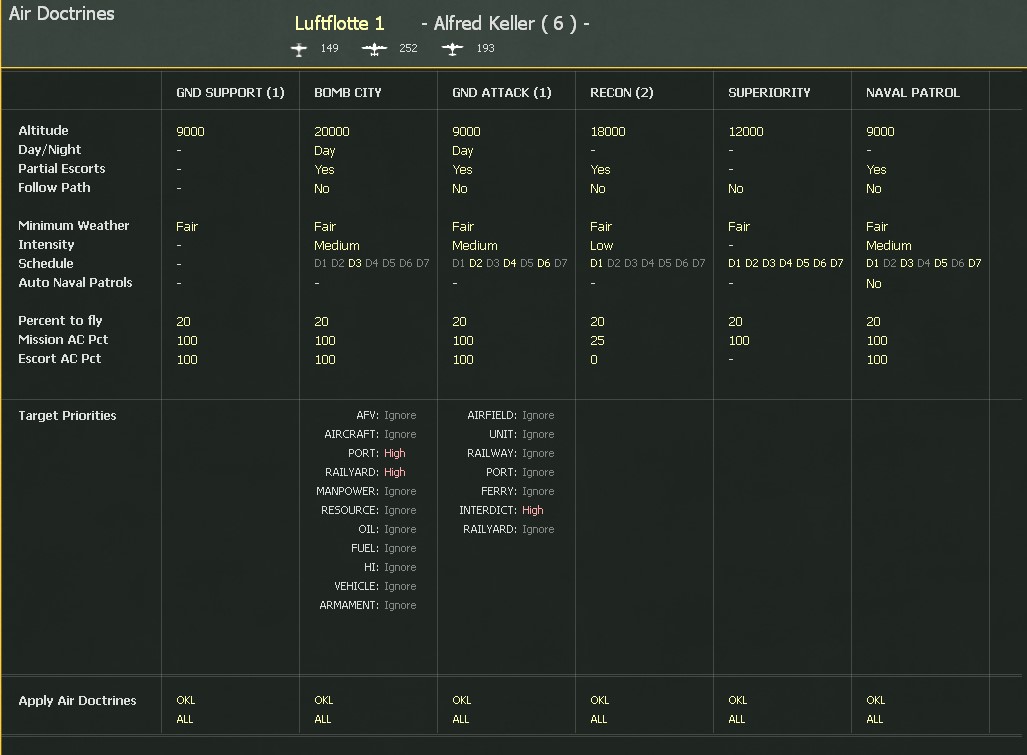Change PORT target priority High in Bomb City

point(394,453)
